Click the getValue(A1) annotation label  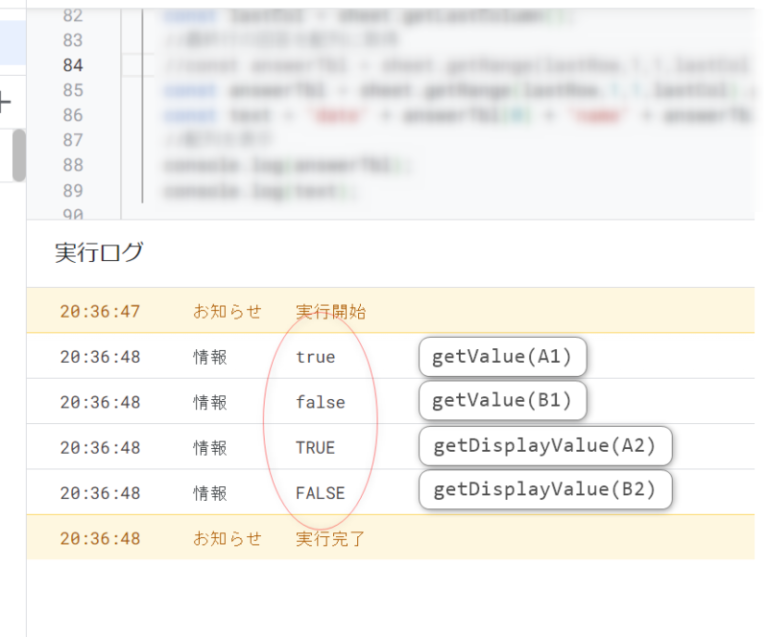[502, 357]
